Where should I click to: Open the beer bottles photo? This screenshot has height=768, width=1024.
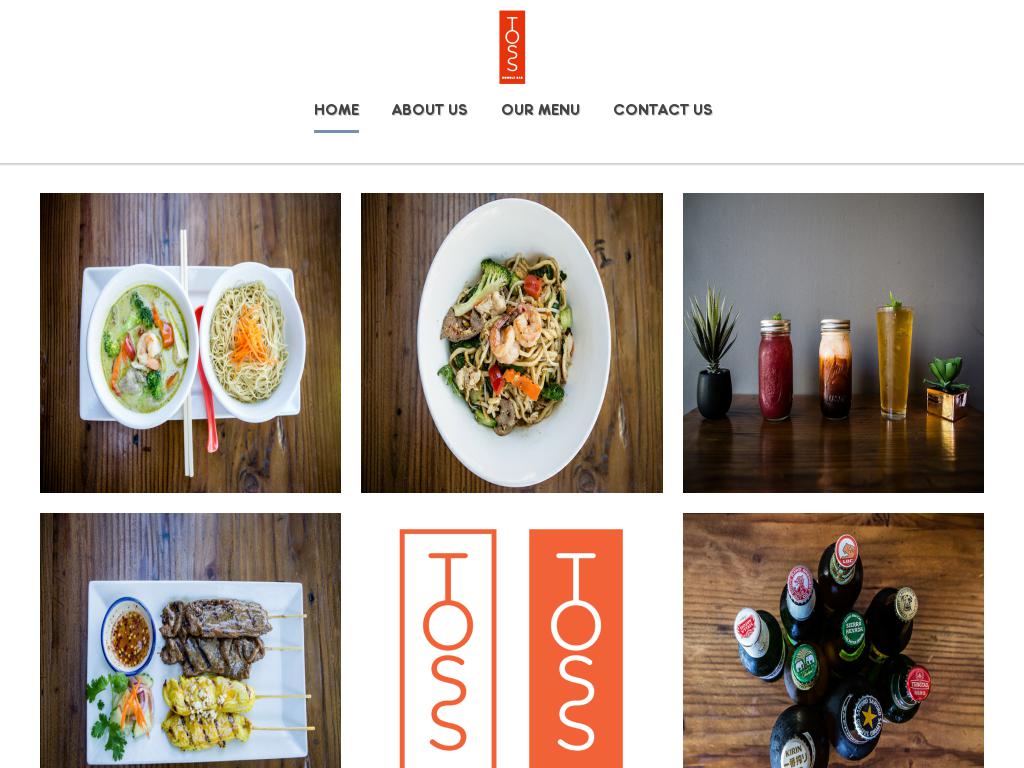[833, 641]
